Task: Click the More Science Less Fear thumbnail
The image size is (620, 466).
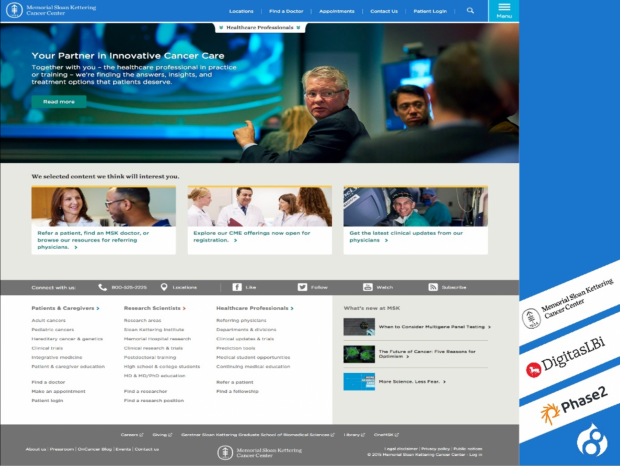Action: pos(359,381)
